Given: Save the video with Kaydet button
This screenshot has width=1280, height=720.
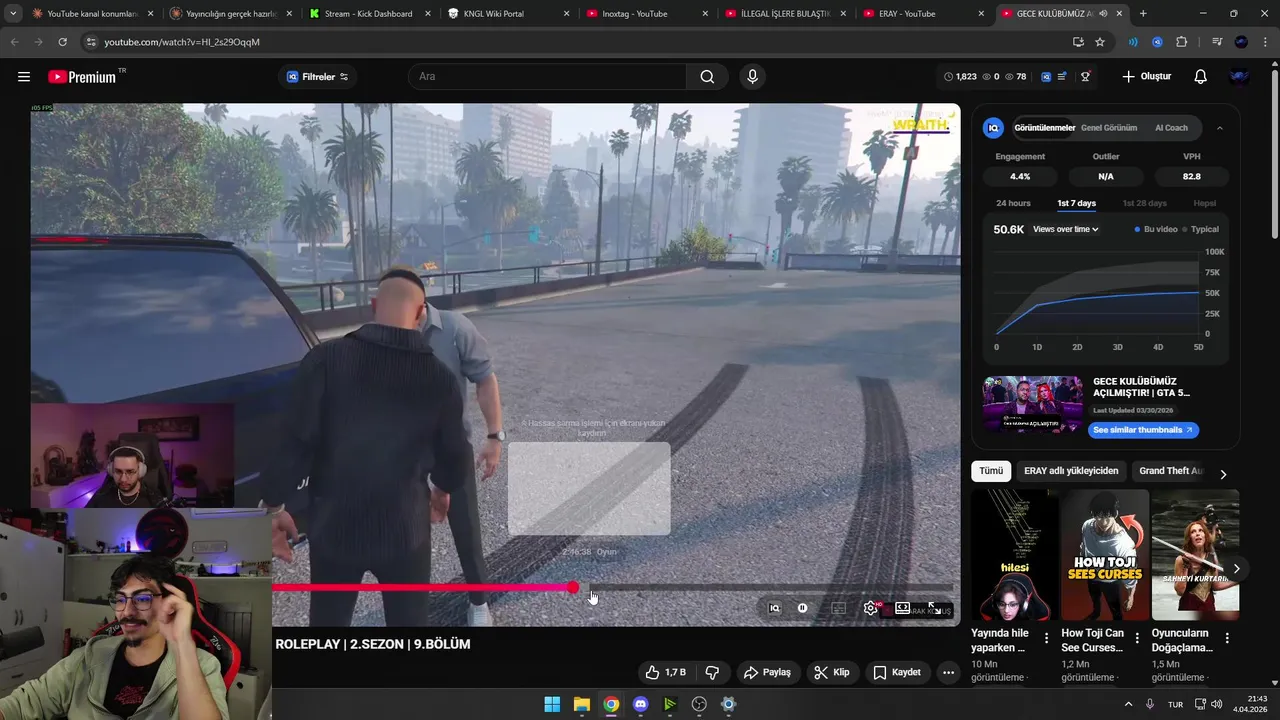Looking at the screenshot, I should [897, 673].
